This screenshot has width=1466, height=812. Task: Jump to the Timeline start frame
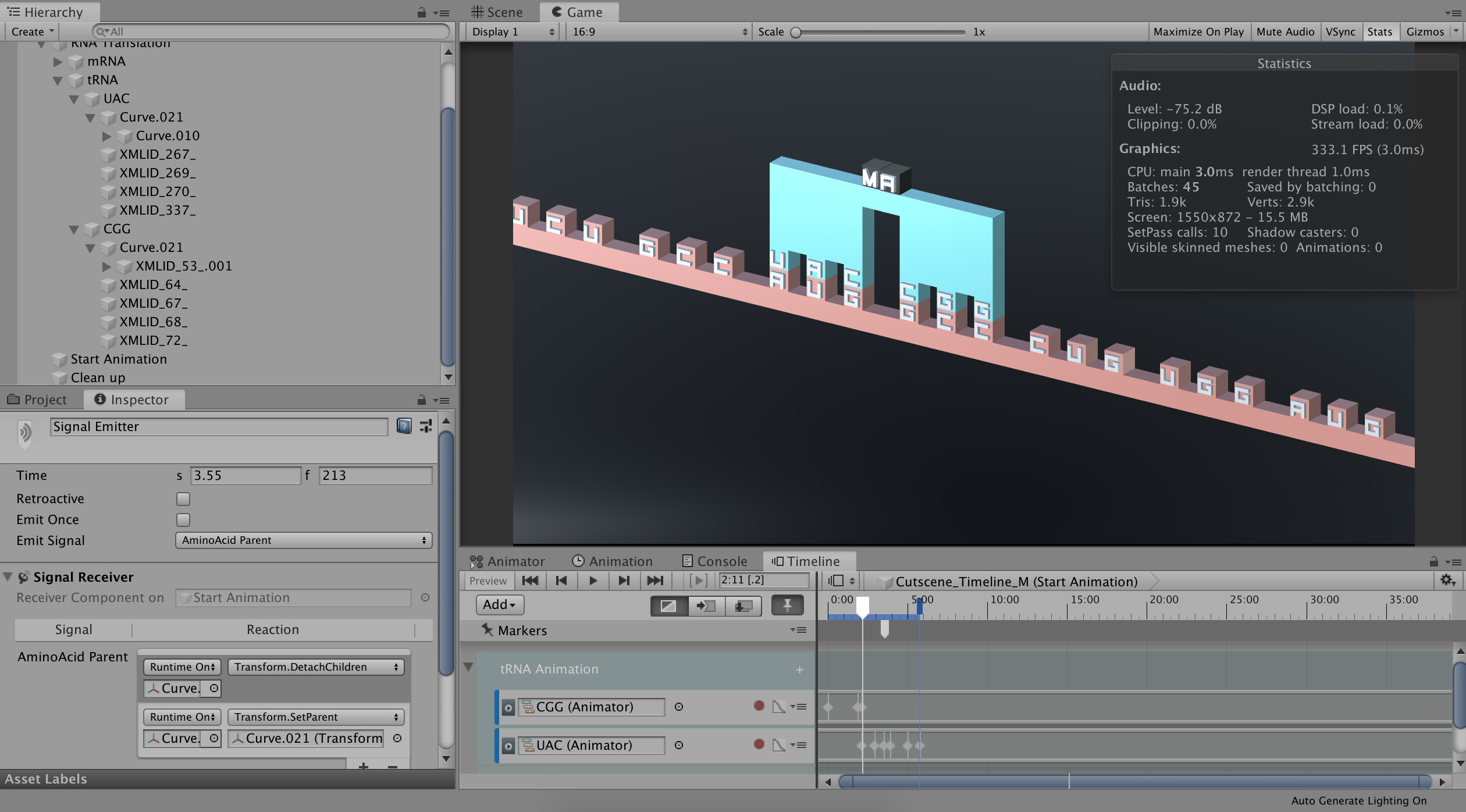530,580
